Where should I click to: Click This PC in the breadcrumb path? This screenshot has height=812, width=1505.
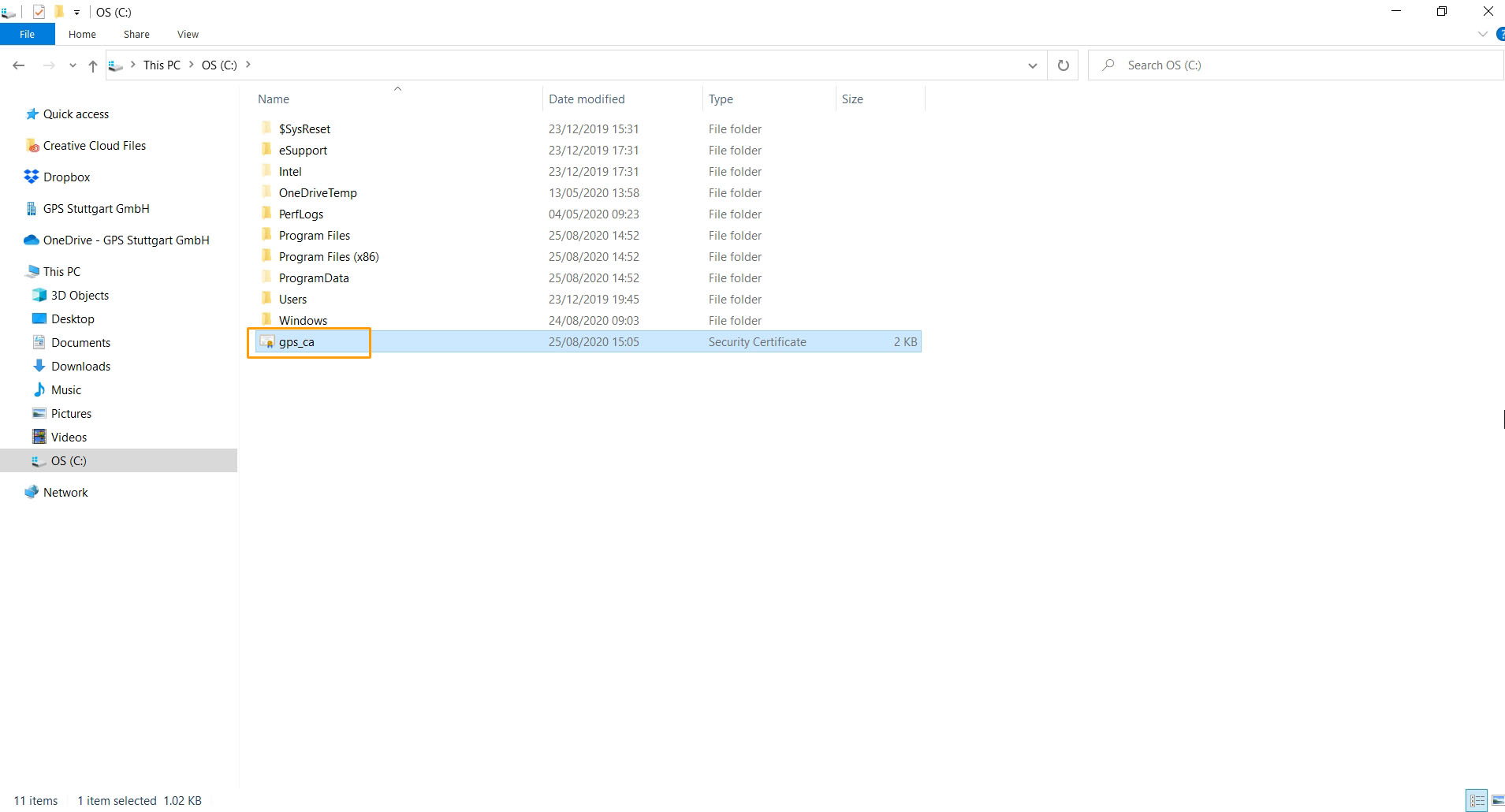pyautogui.click(x=162, y=65)
